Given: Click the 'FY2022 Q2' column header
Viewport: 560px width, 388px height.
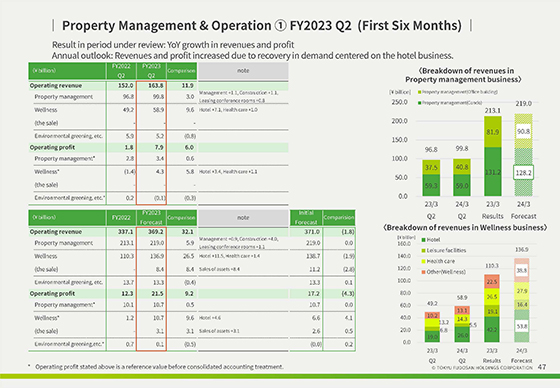Looking at the screenshot, I should [x=121, y=71].
